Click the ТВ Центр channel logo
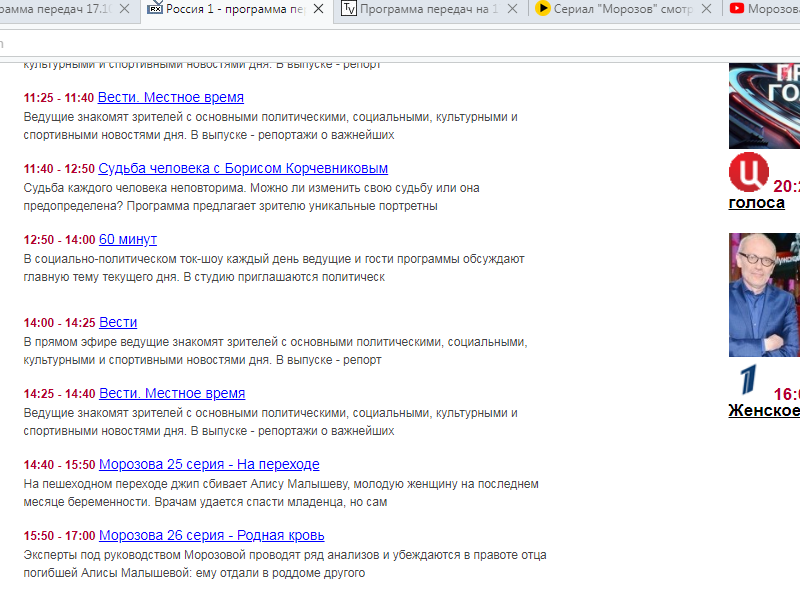The height and width of the screenshot is (600, 800). pos(748,172)
